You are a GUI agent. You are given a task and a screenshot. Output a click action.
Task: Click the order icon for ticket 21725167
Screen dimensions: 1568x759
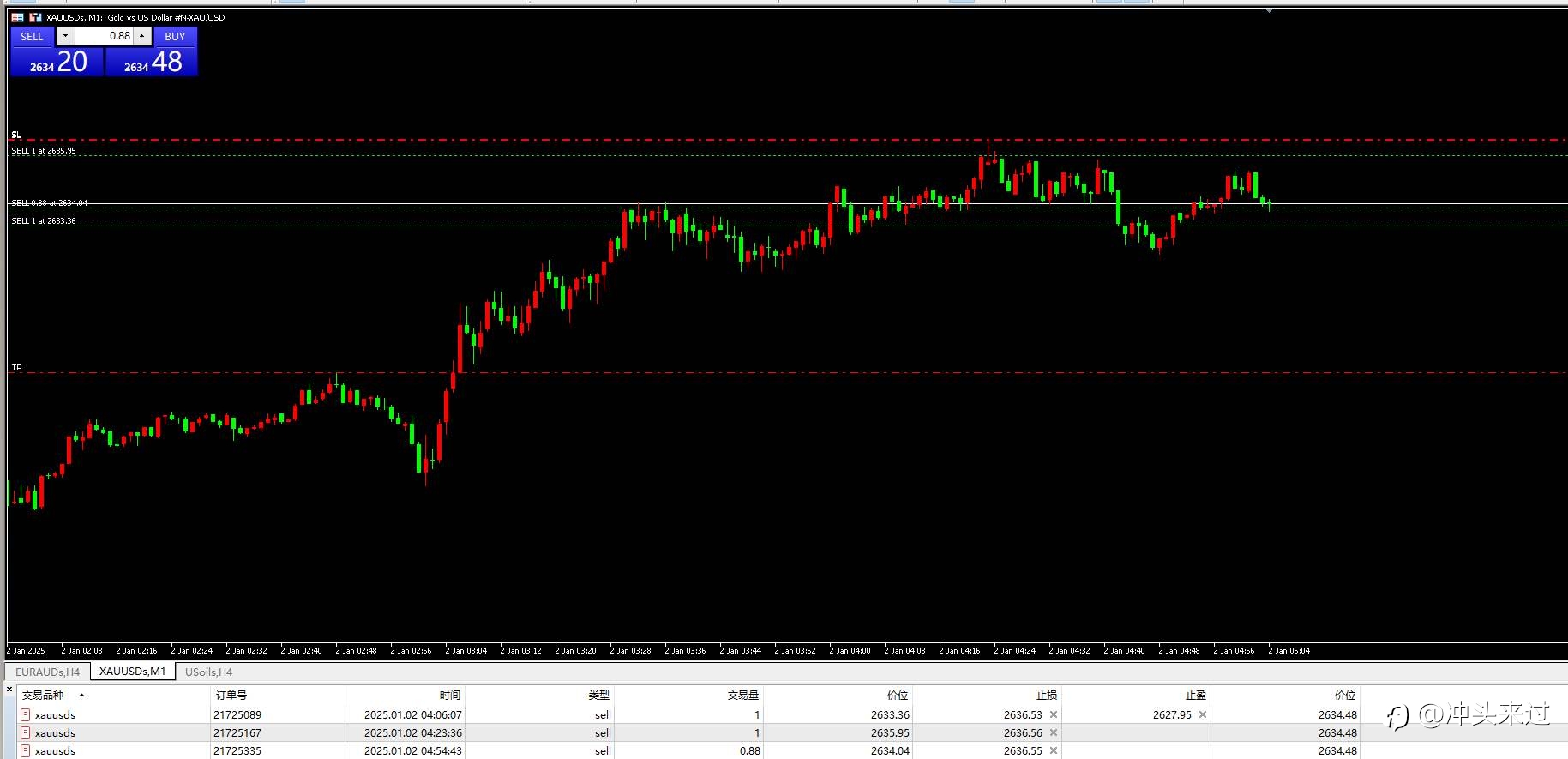[26, 732]
